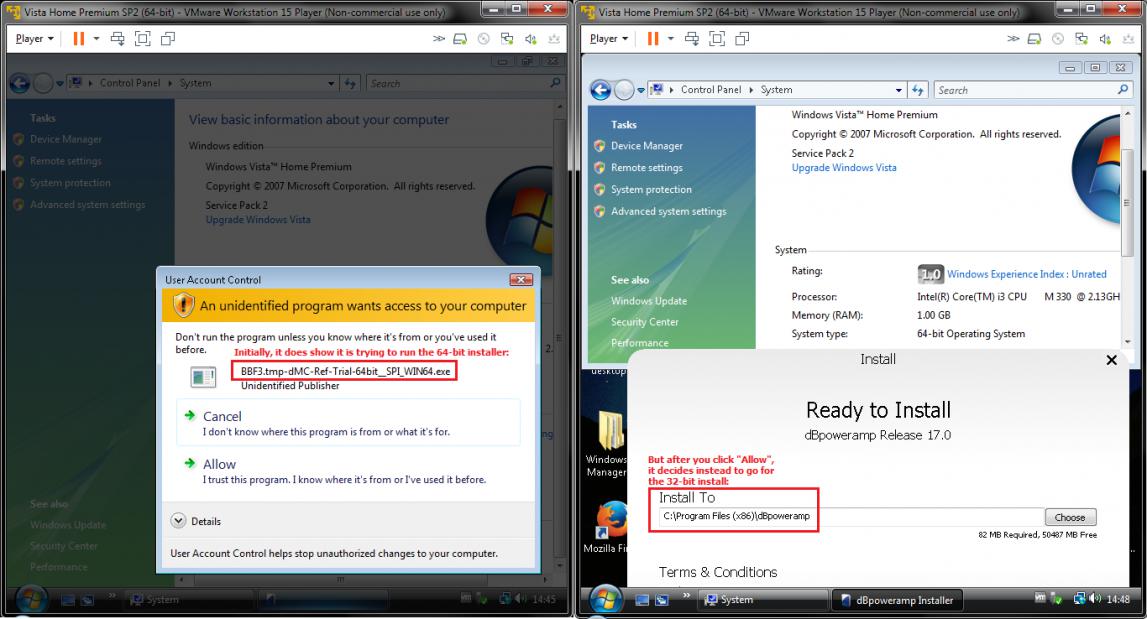
Task: Open Device Manager from the active Tasks sidebar
Action: coord(646,146)
